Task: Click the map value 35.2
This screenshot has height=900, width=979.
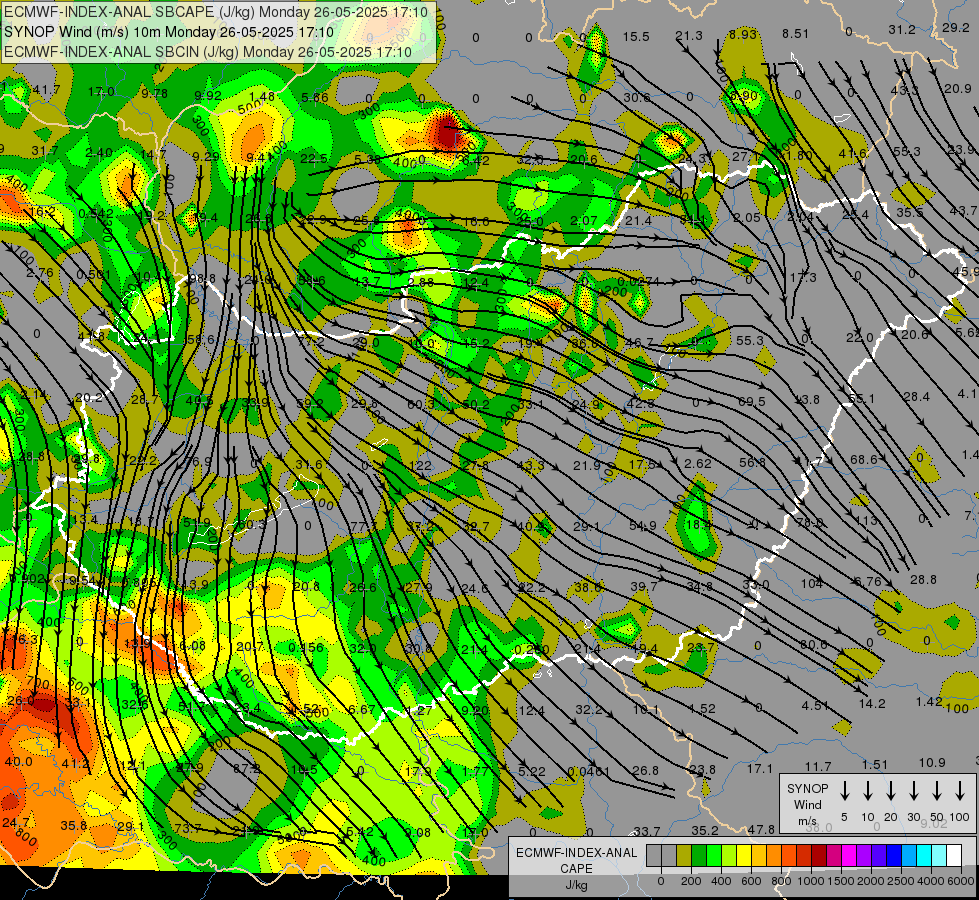Action: coord(704,830)
